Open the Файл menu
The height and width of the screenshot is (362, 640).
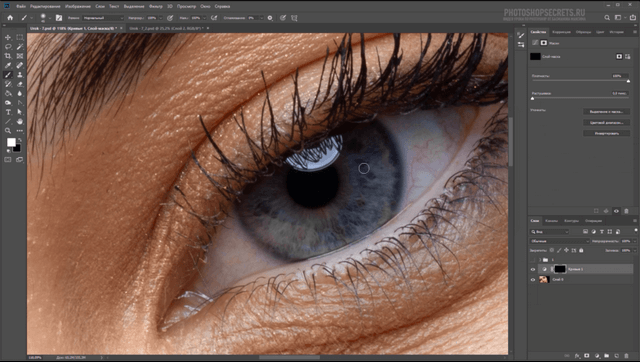21,6
